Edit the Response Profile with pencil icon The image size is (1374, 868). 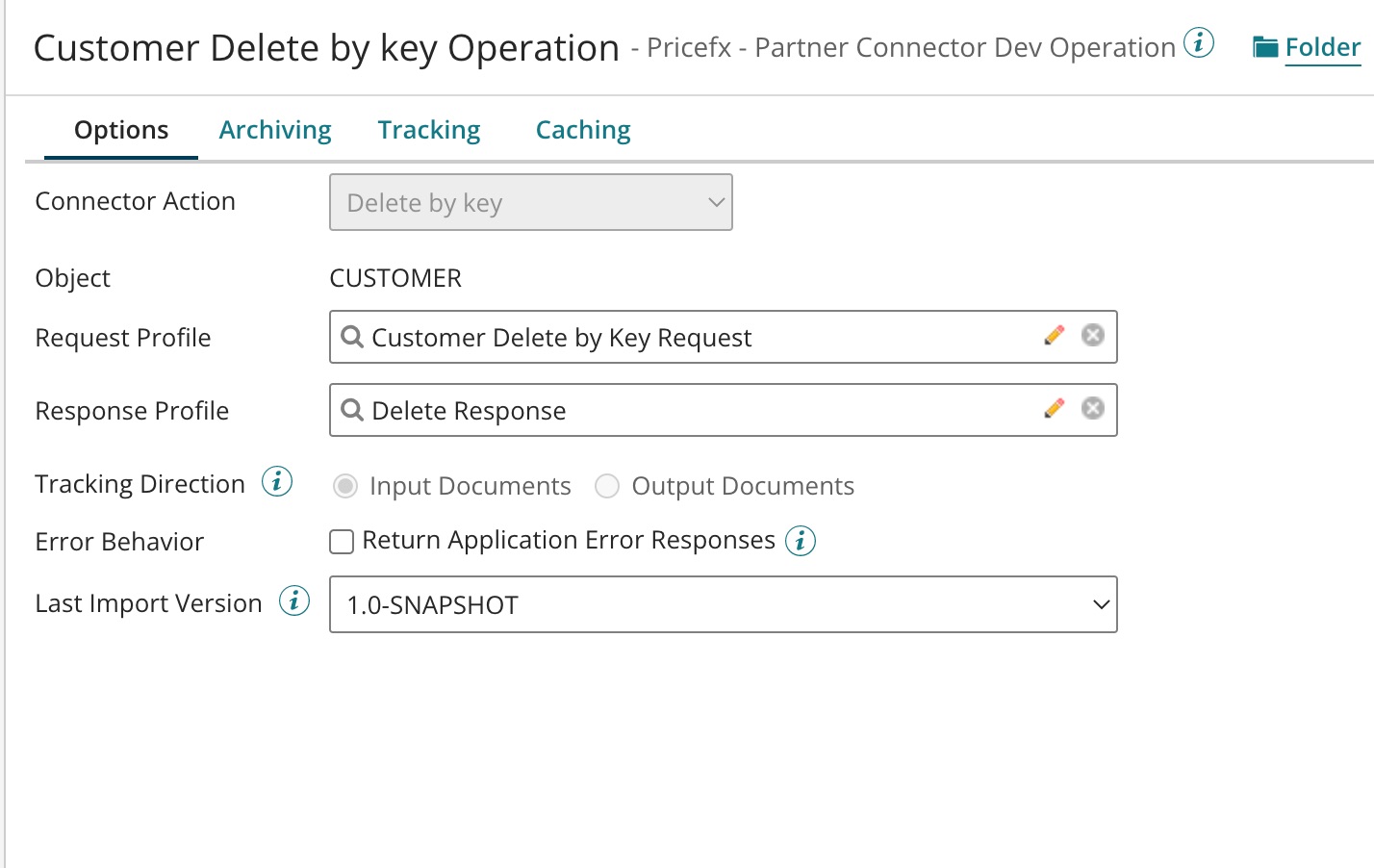1055,408
